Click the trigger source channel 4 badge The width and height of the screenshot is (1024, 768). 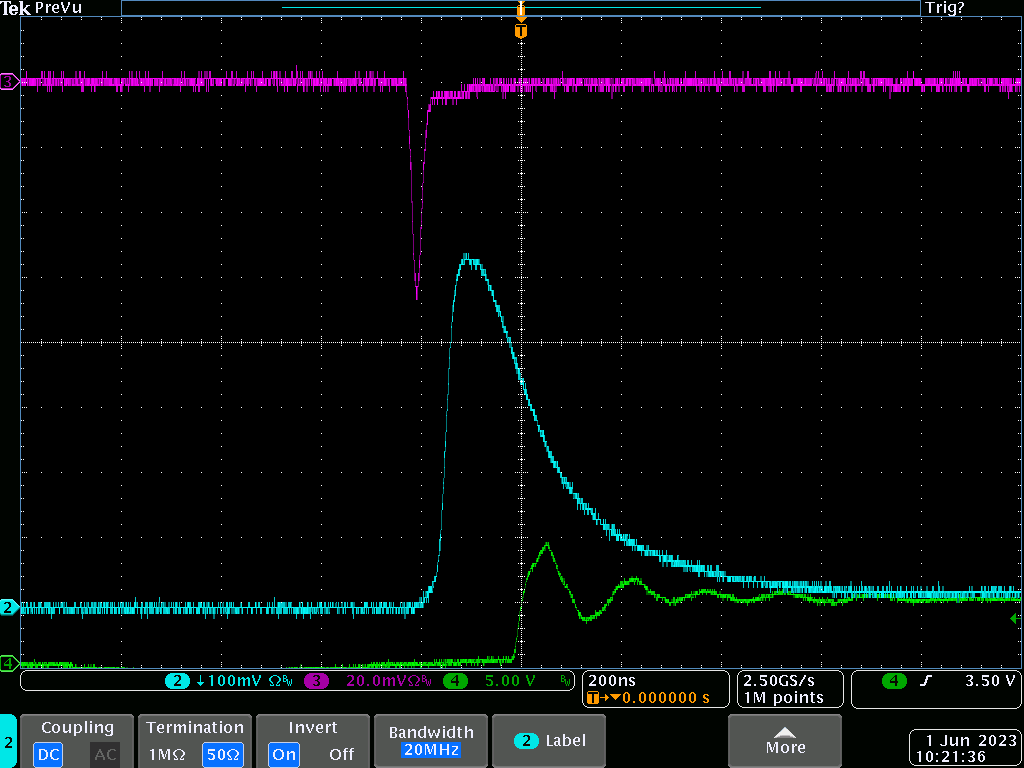[893, 681]
